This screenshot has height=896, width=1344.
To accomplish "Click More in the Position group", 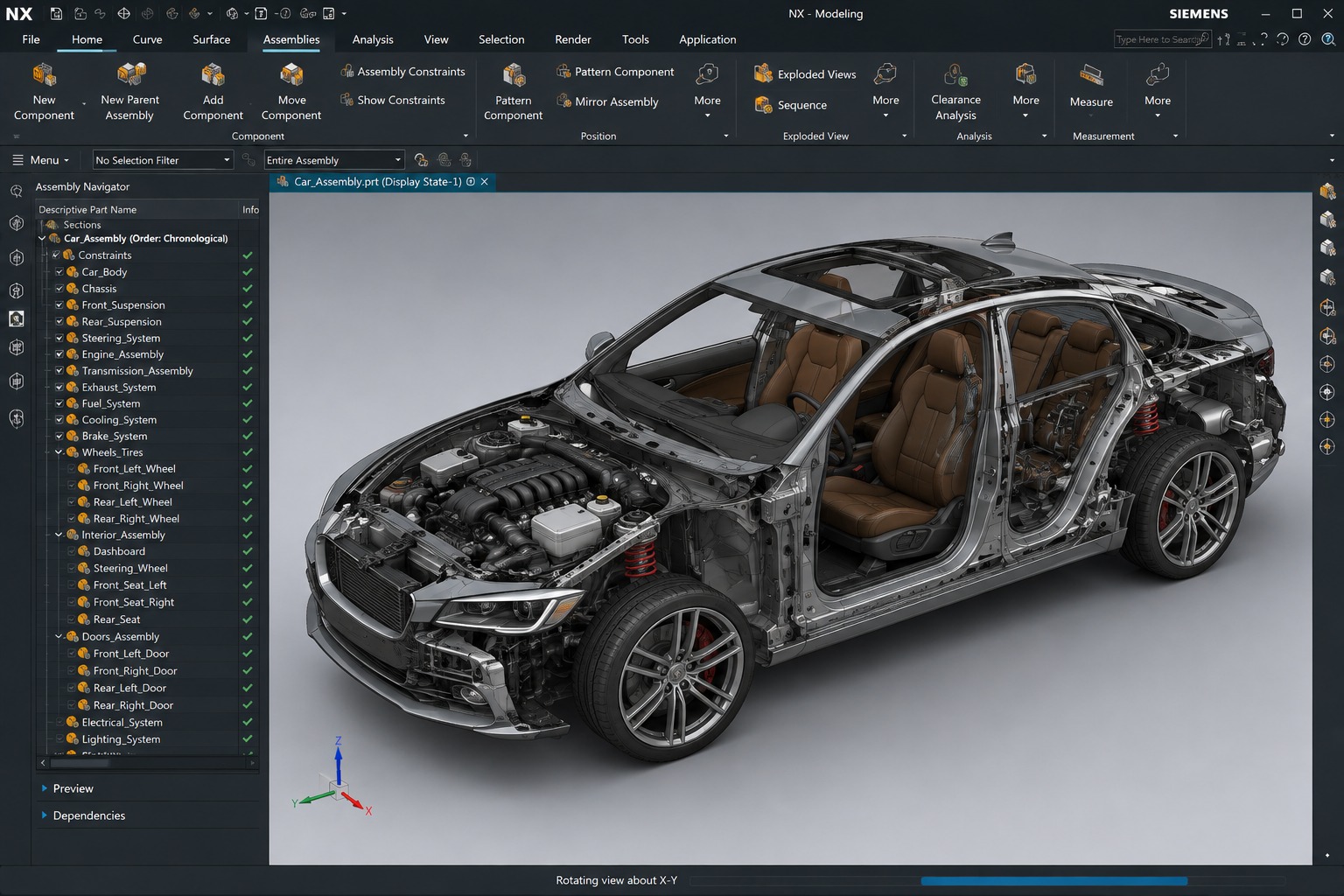I will (707, 90).
